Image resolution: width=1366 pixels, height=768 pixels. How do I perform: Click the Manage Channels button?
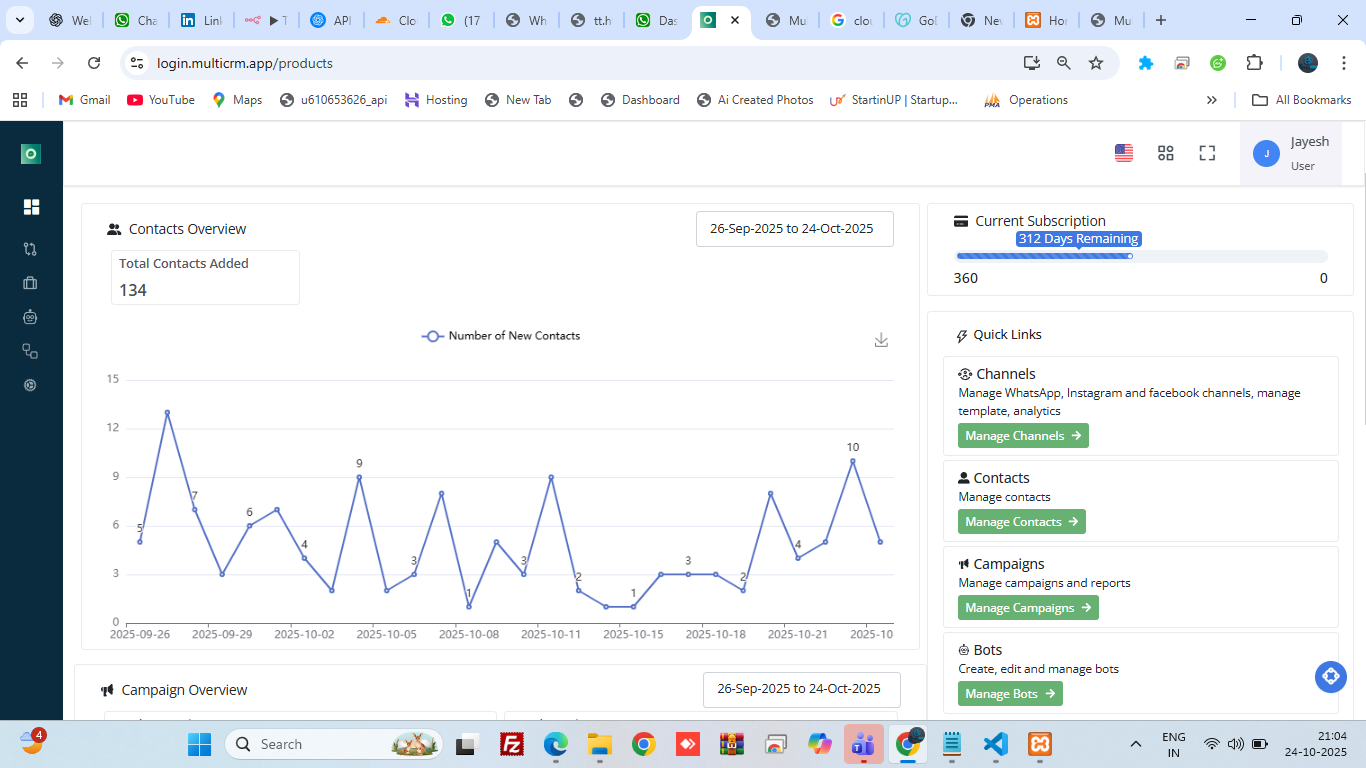pos(1023,435)
